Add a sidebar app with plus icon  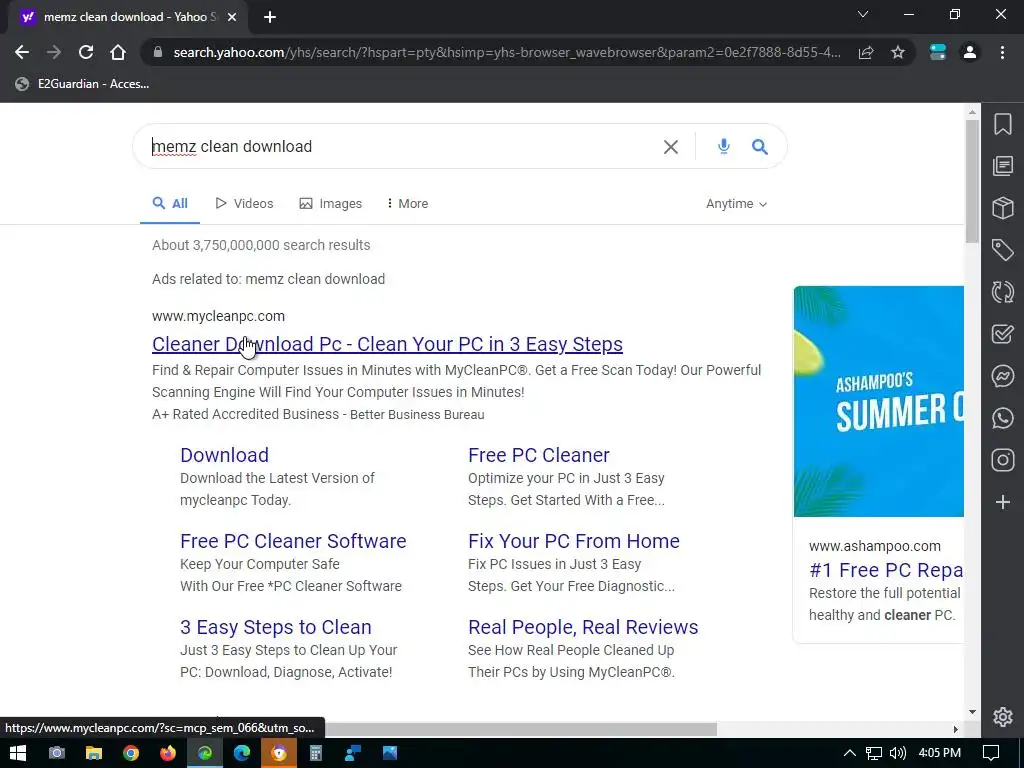pyautogui.click(x=1002, y=502)
